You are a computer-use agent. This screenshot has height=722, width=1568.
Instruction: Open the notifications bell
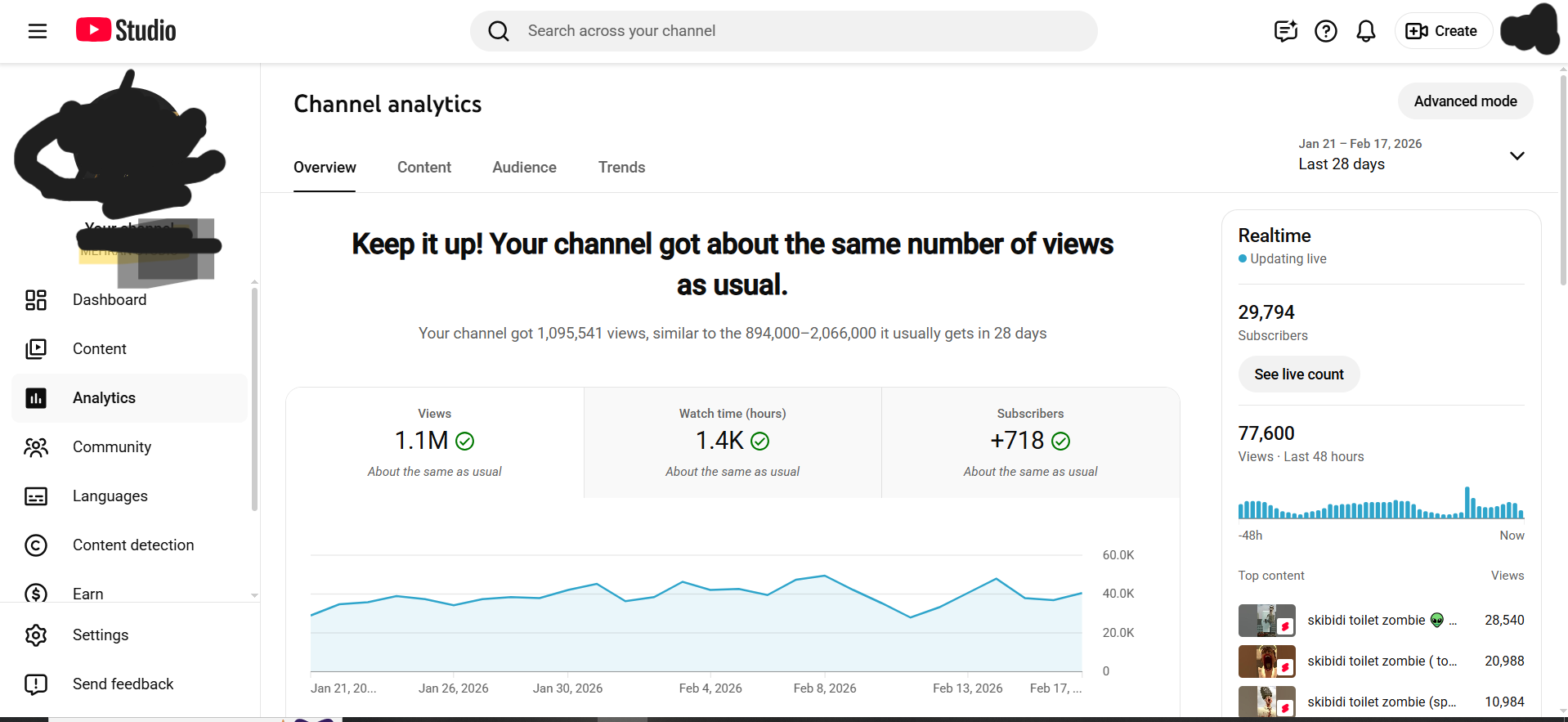click(1365, 31)
